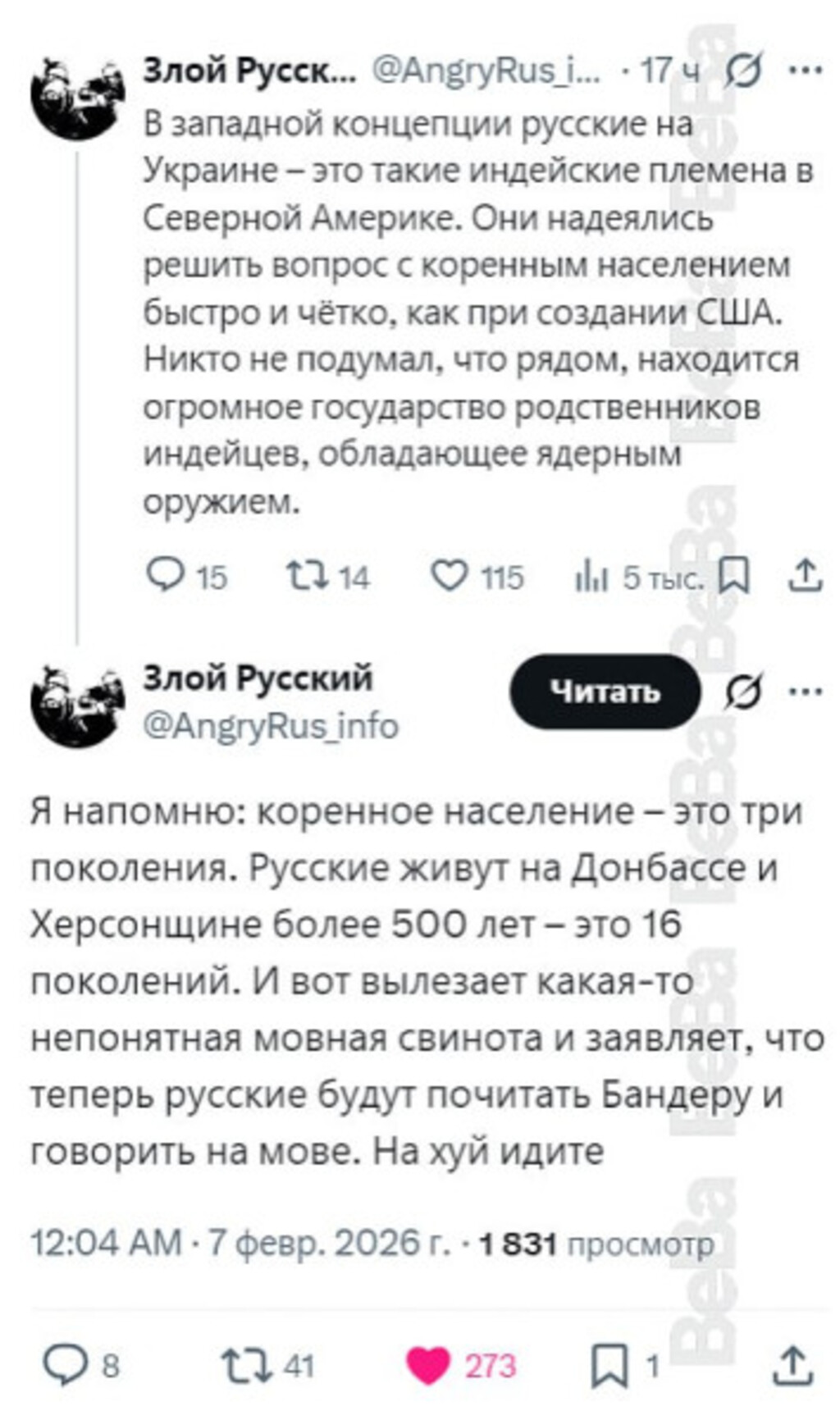Open more options on the main tweet

805,692
